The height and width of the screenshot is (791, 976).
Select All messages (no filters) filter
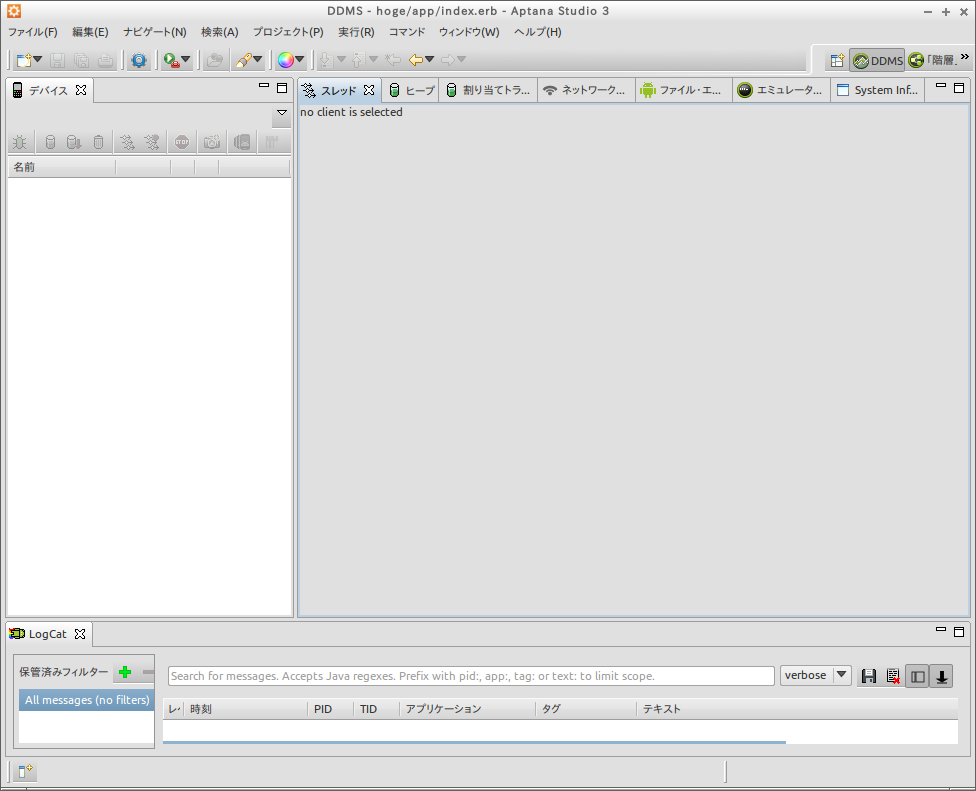(x=87, y=700)
